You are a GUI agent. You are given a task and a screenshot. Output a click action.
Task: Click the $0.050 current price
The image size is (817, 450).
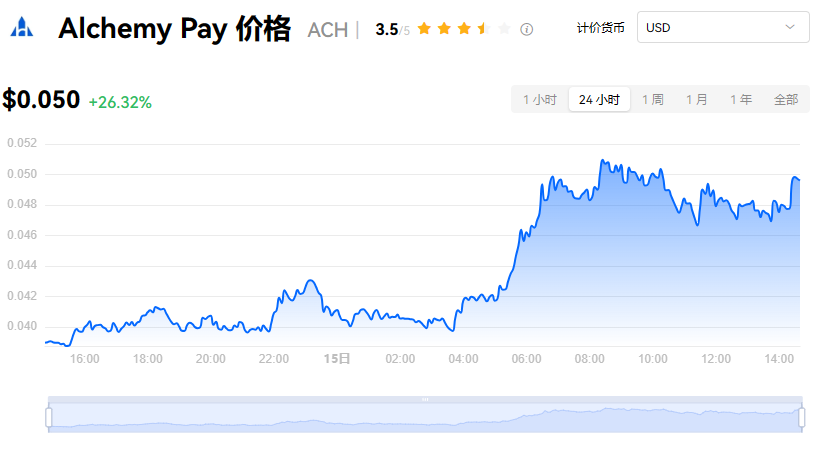tap(41, 99)
